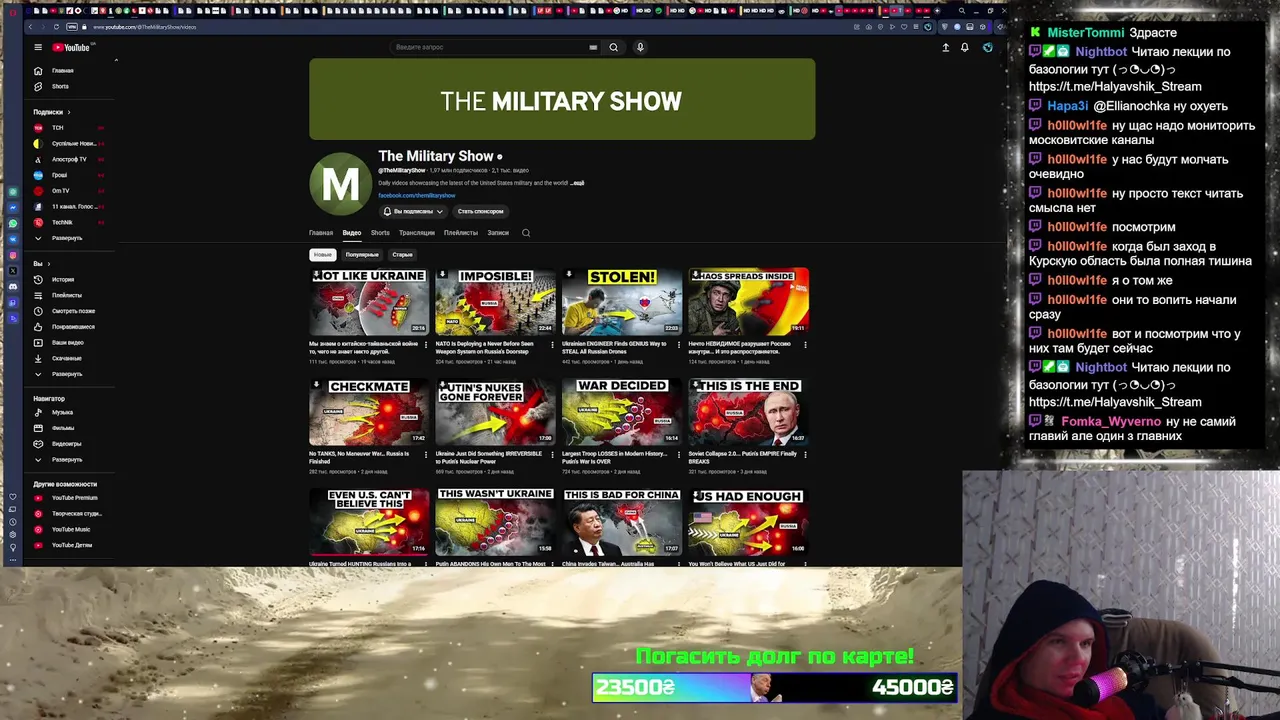
Task: Click the browser address bar URL
Action: [145, 27]
